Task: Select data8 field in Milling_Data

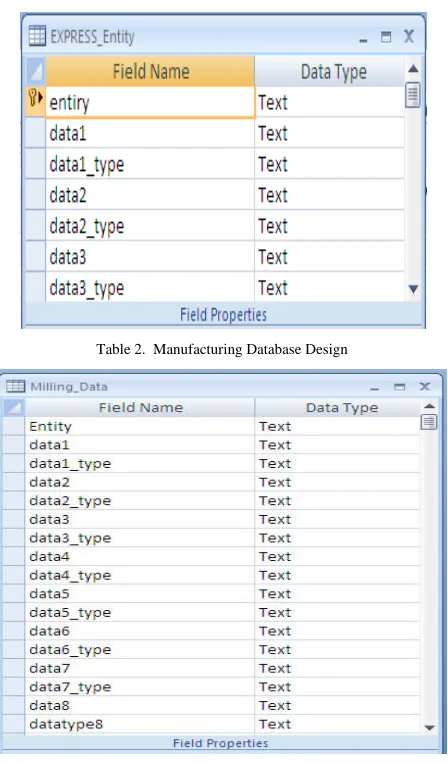Action: pos(139,705)
